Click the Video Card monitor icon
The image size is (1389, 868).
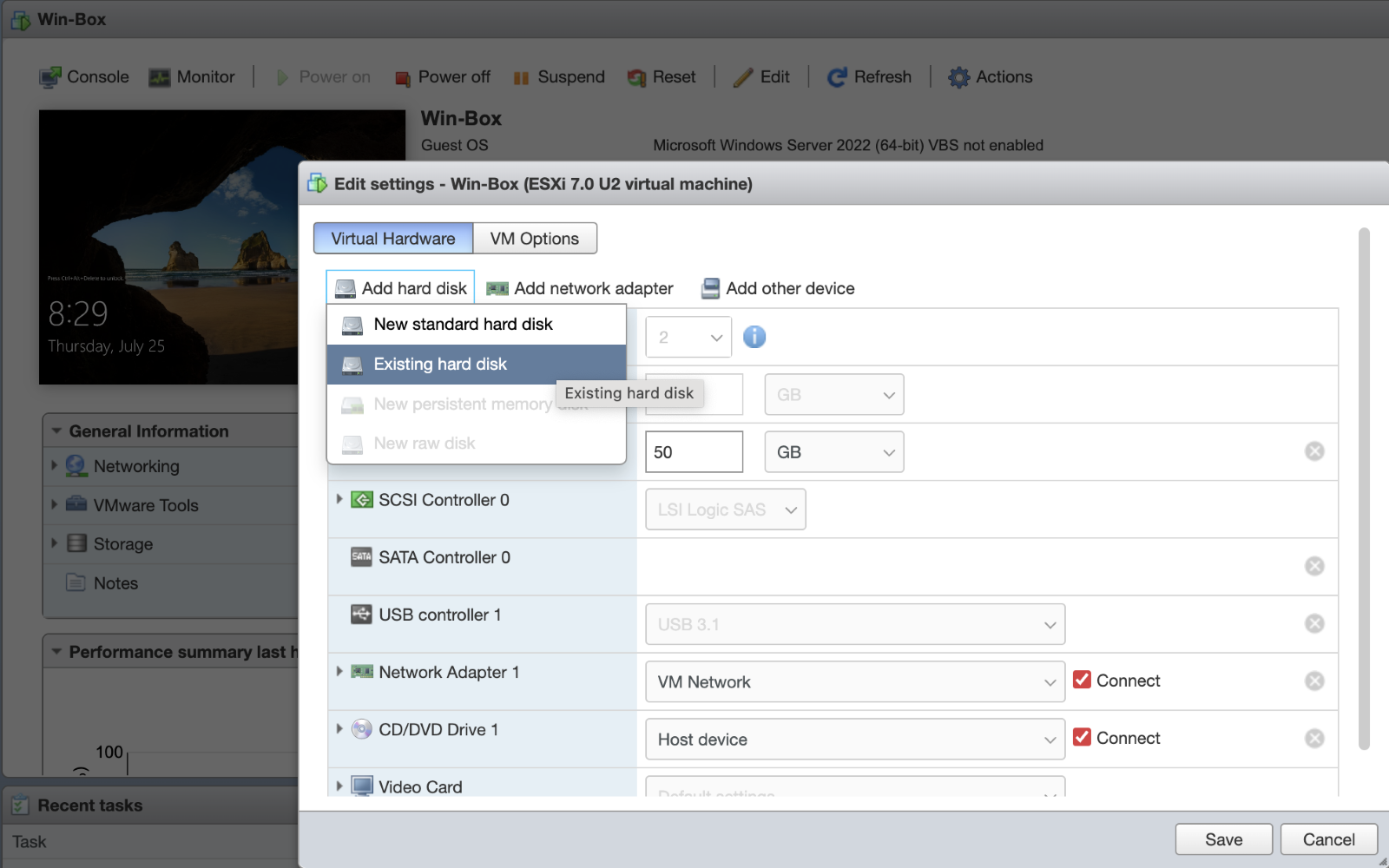click(x=362, y=786)
